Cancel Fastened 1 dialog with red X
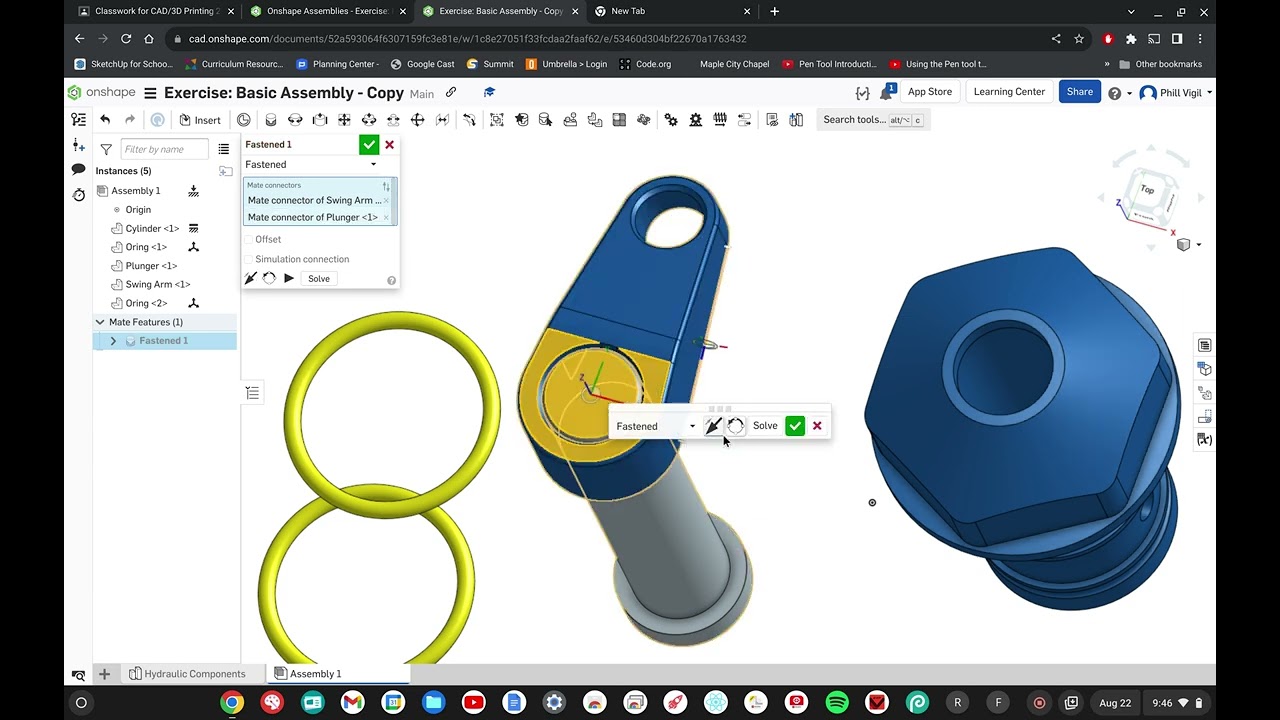The width and height of the screenshot is (1280, 720). click(390, 145)
